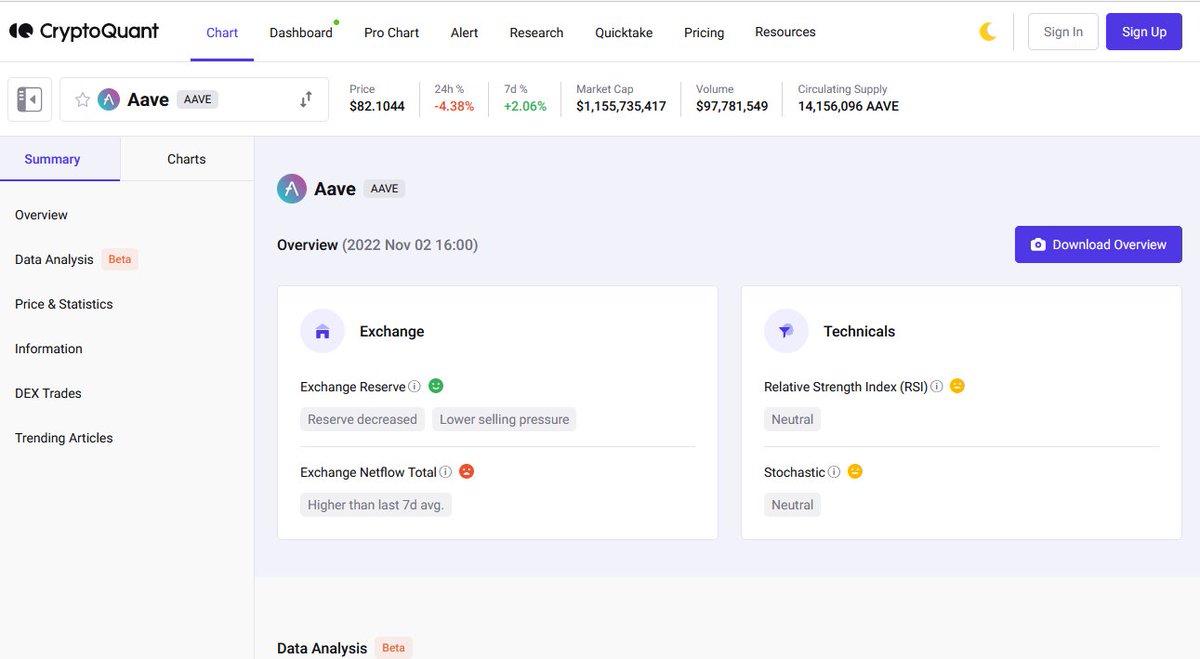
Task: Open Overview in the sidebar
Action: [x=41, y=215]
